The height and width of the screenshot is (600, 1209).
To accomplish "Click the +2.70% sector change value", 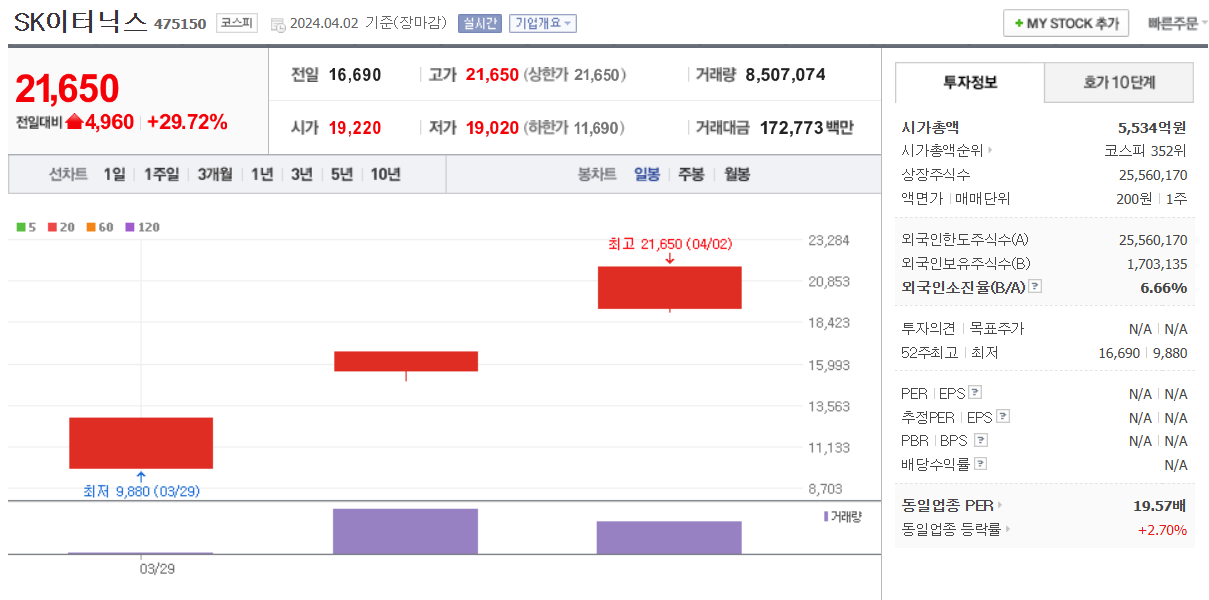I will tap(1163, 529).
